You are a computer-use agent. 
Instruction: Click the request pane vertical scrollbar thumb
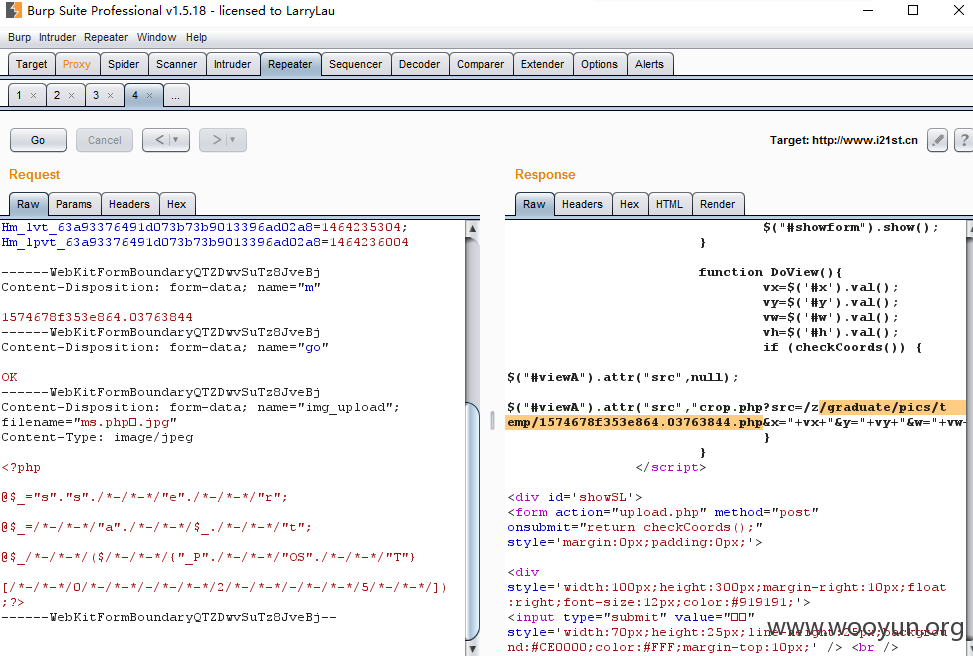click(x=472, y=521)
